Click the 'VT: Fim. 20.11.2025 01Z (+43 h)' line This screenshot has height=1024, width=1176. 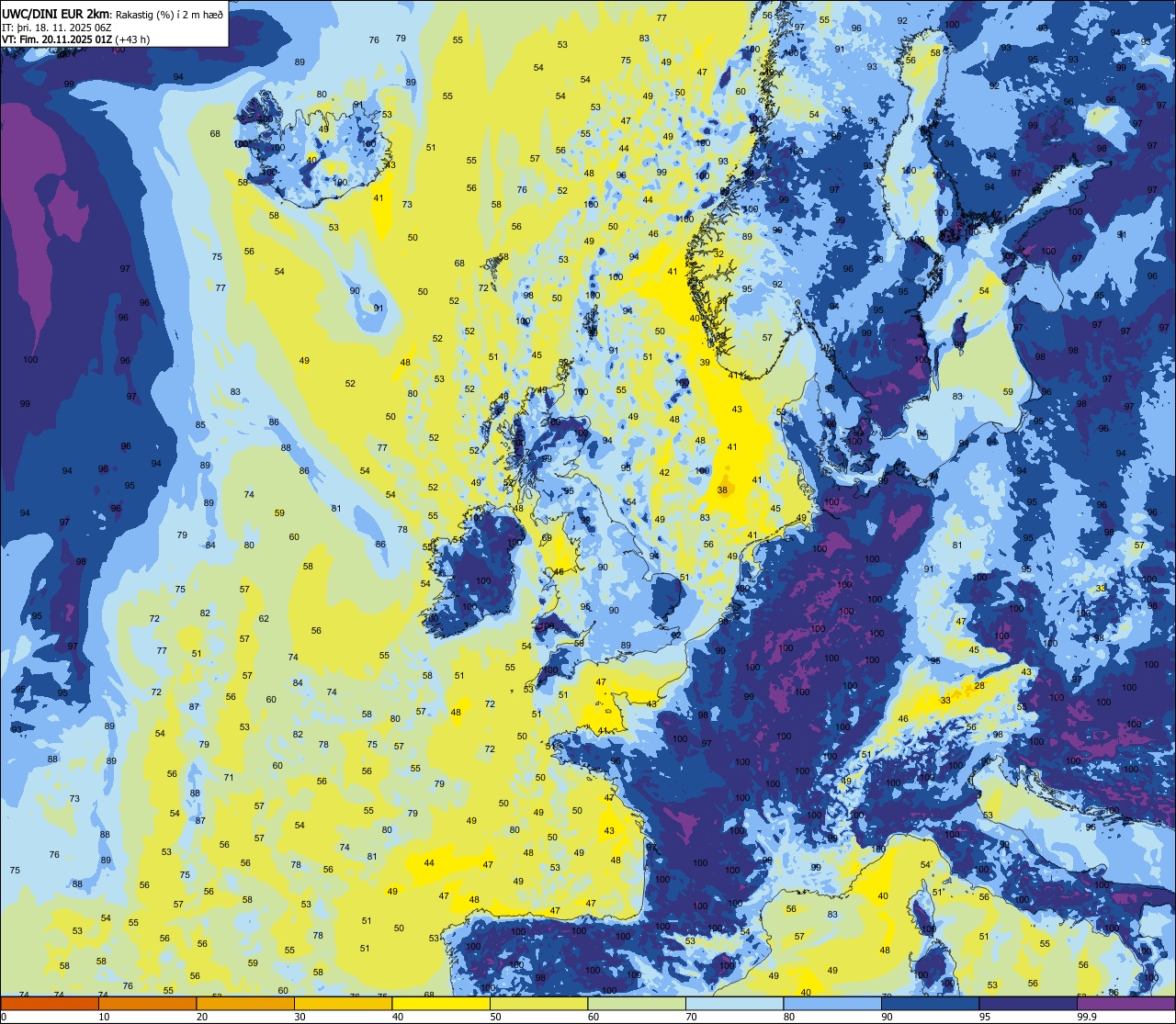[76, 39]
